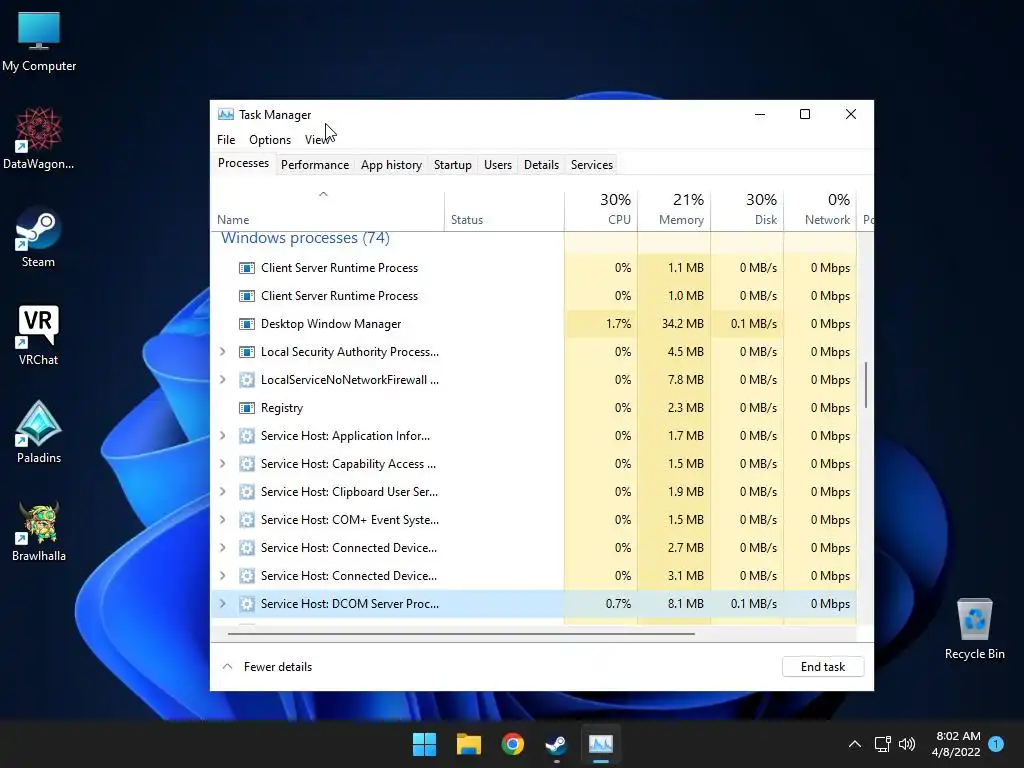Select the Steam desktop shortcut

pyautogui.click(x=39, y=237)
